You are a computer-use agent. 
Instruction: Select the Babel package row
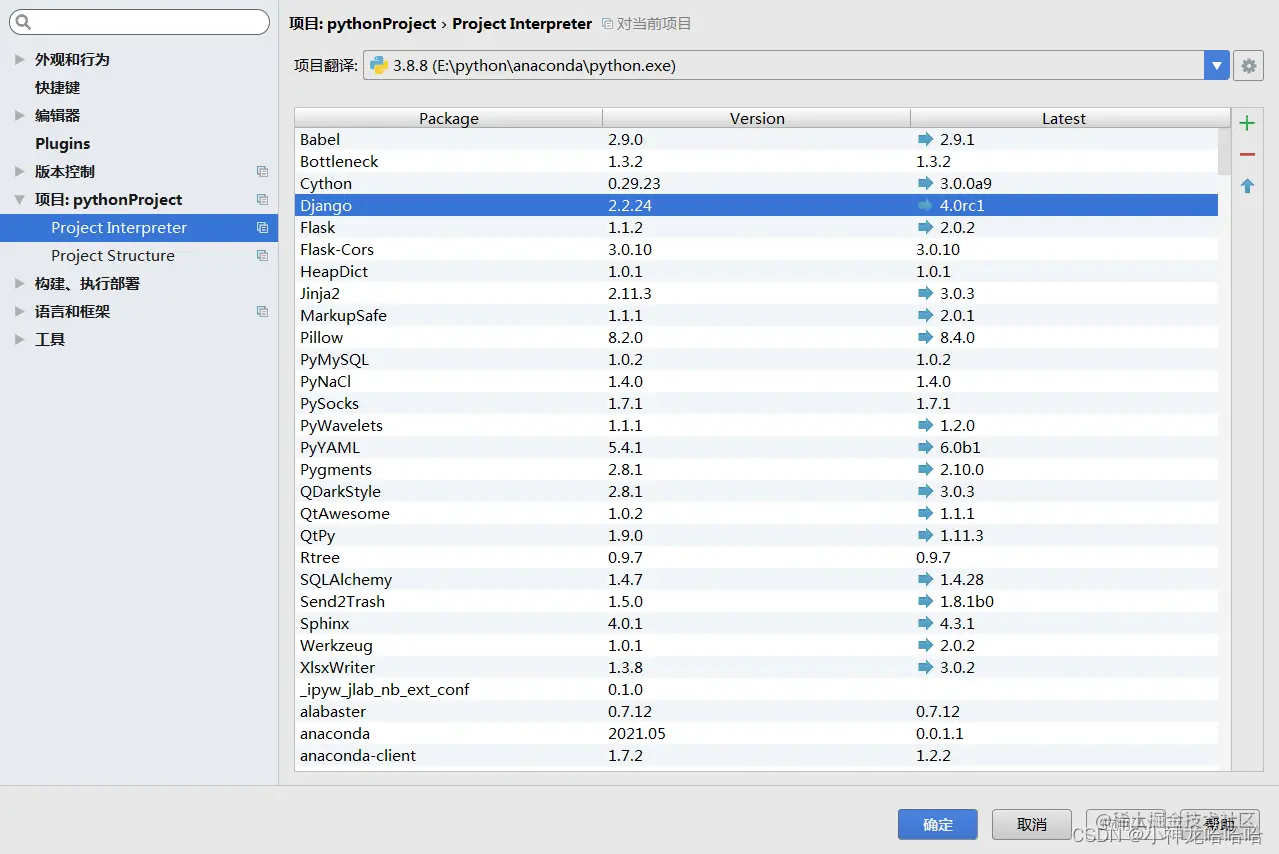[x=756, y=140]
